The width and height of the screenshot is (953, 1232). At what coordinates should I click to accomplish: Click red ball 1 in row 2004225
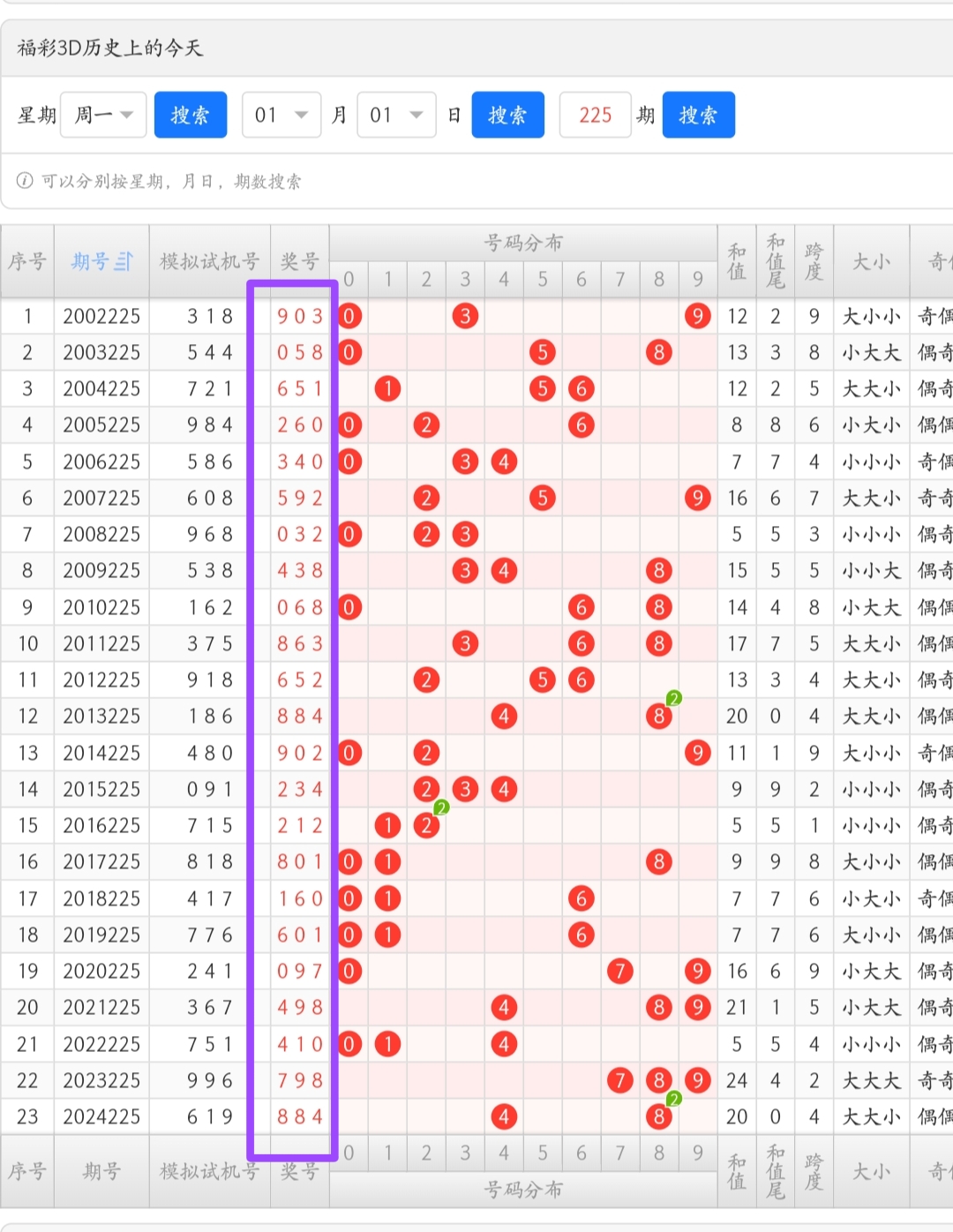[x=387, y=388]
